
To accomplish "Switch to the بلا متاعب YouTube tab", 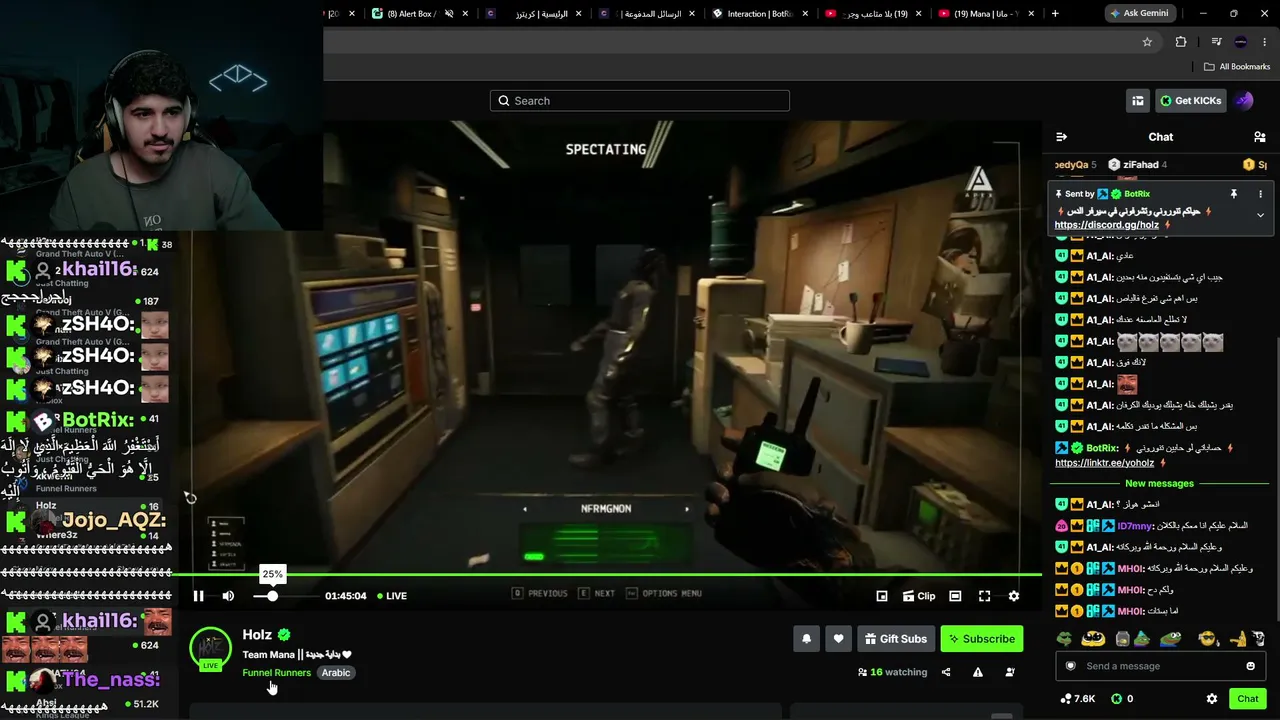I will pos(875,14).
